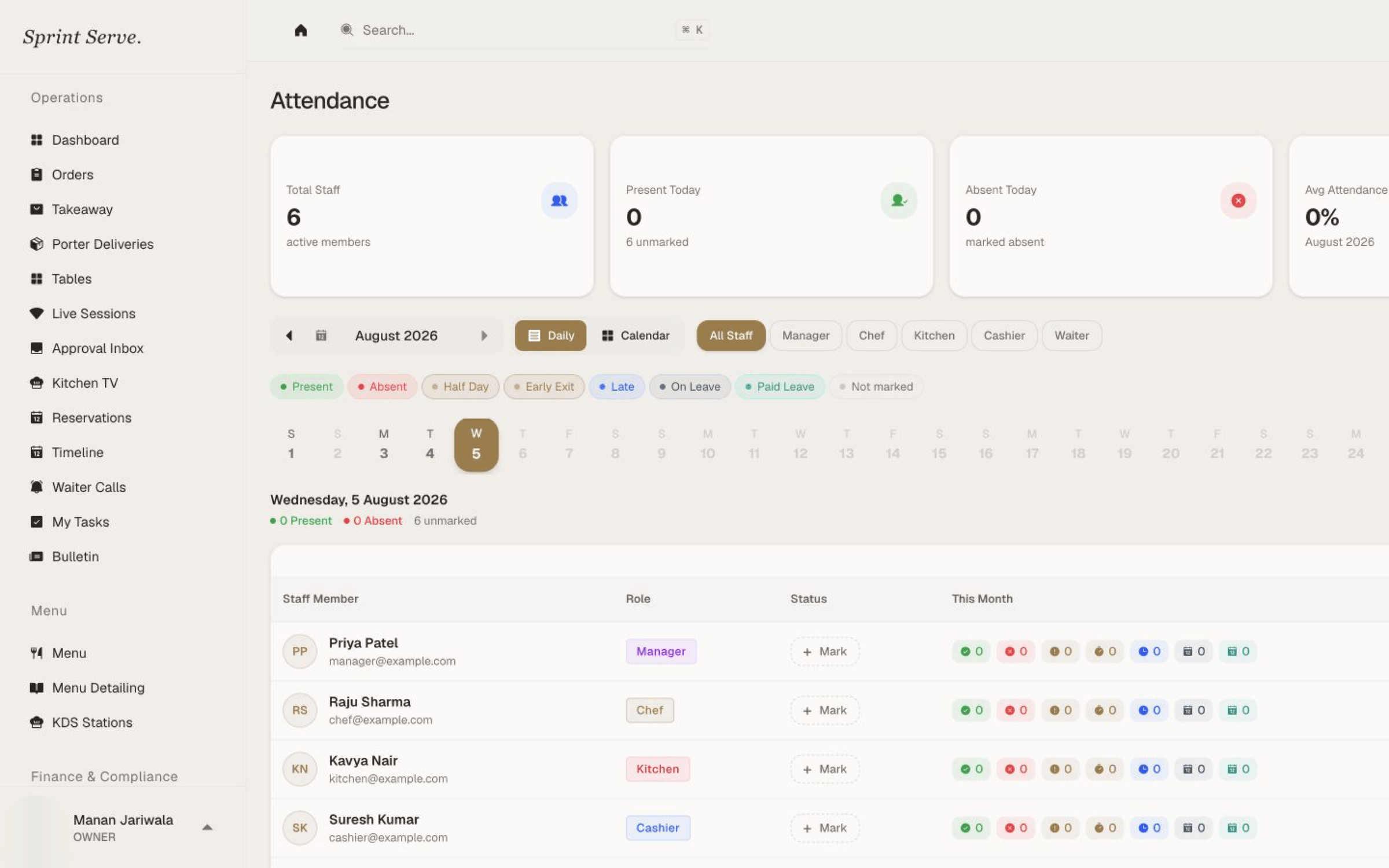Image resolution: width=1389 pixels, height=868 pixels.
Task: Click the On Leave legend chip
Action: tap(690, 387)
